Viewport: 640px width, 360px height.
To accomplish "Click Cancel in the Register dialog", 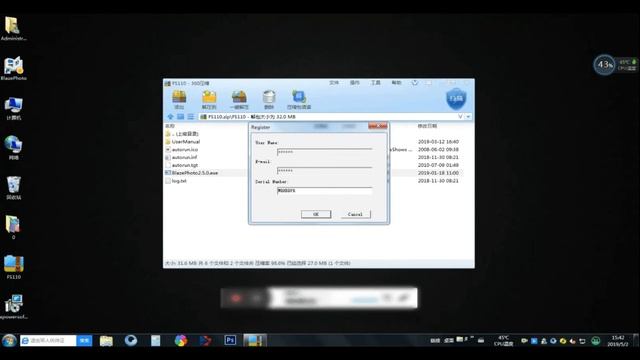I will click(x=355, y=214).
